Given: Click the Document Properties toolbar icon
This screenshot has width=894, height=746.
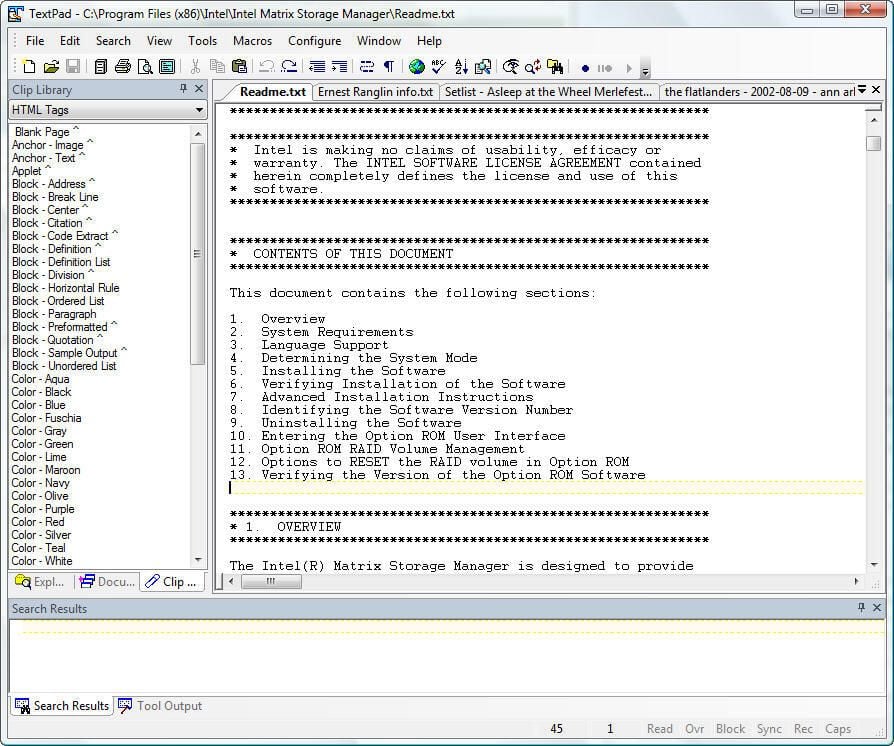Looking at the screenshot, I should coord(167,67).
